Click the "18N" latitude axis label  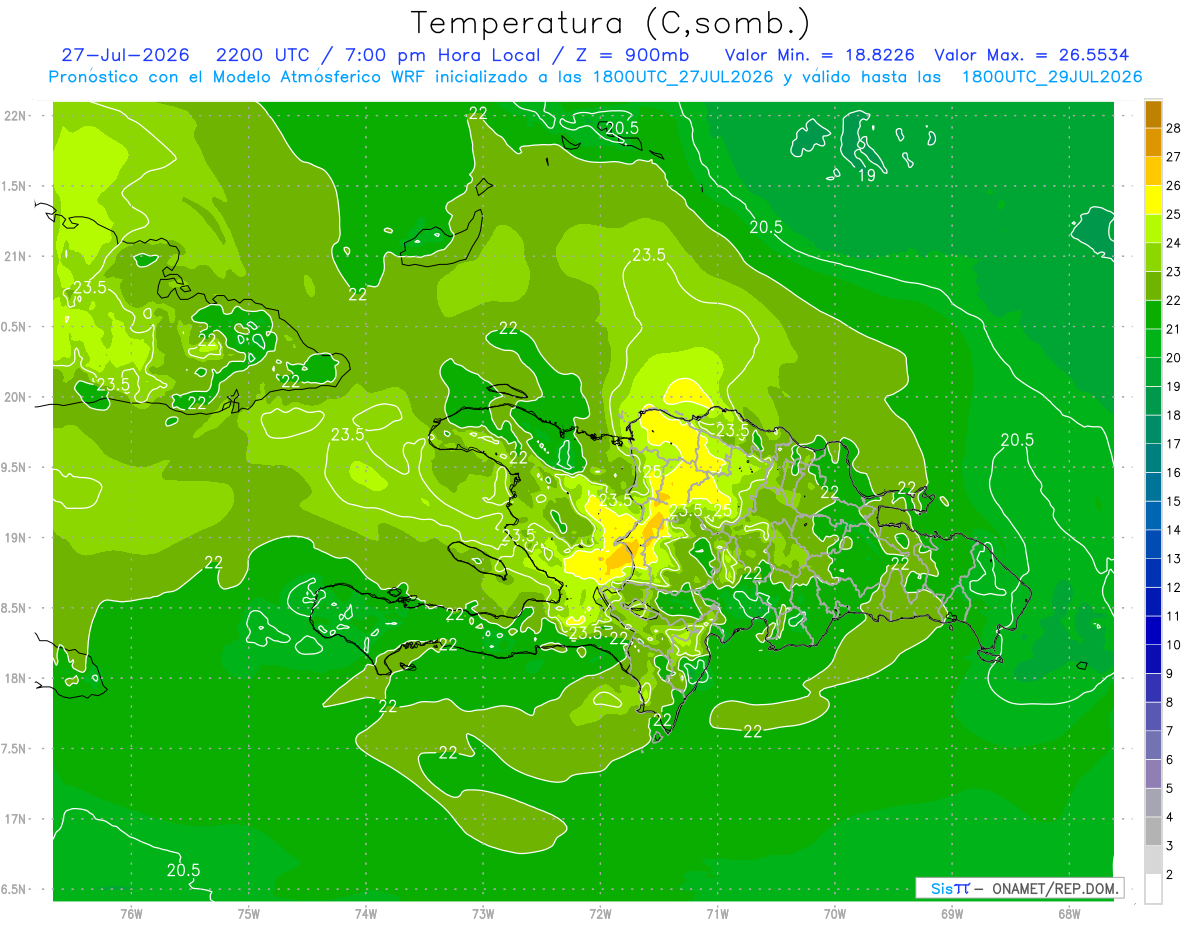[15, 678]
